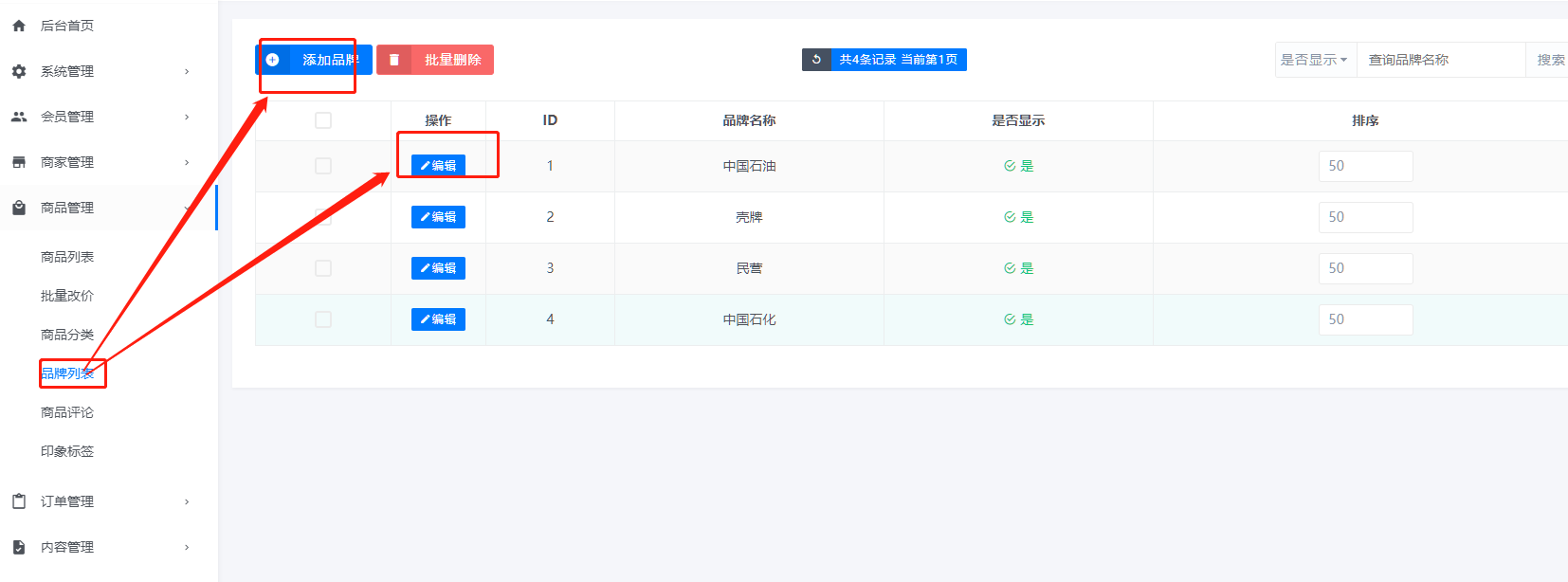1568x582 pixels.
Task: Click the 排序 field for 中国石油
Action: click(1365, 166)
